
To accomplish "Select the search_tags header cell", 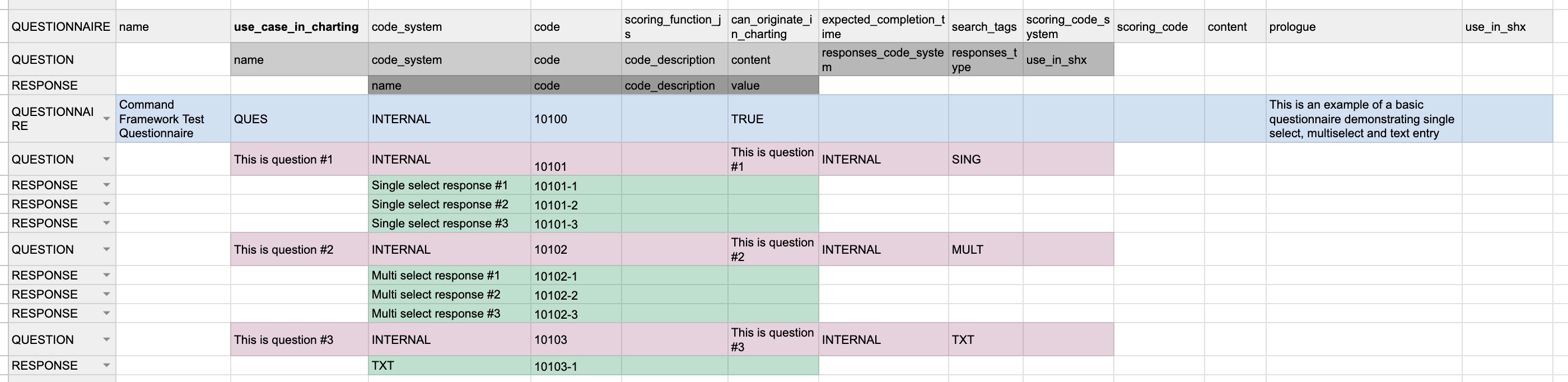I will [985, 27].
